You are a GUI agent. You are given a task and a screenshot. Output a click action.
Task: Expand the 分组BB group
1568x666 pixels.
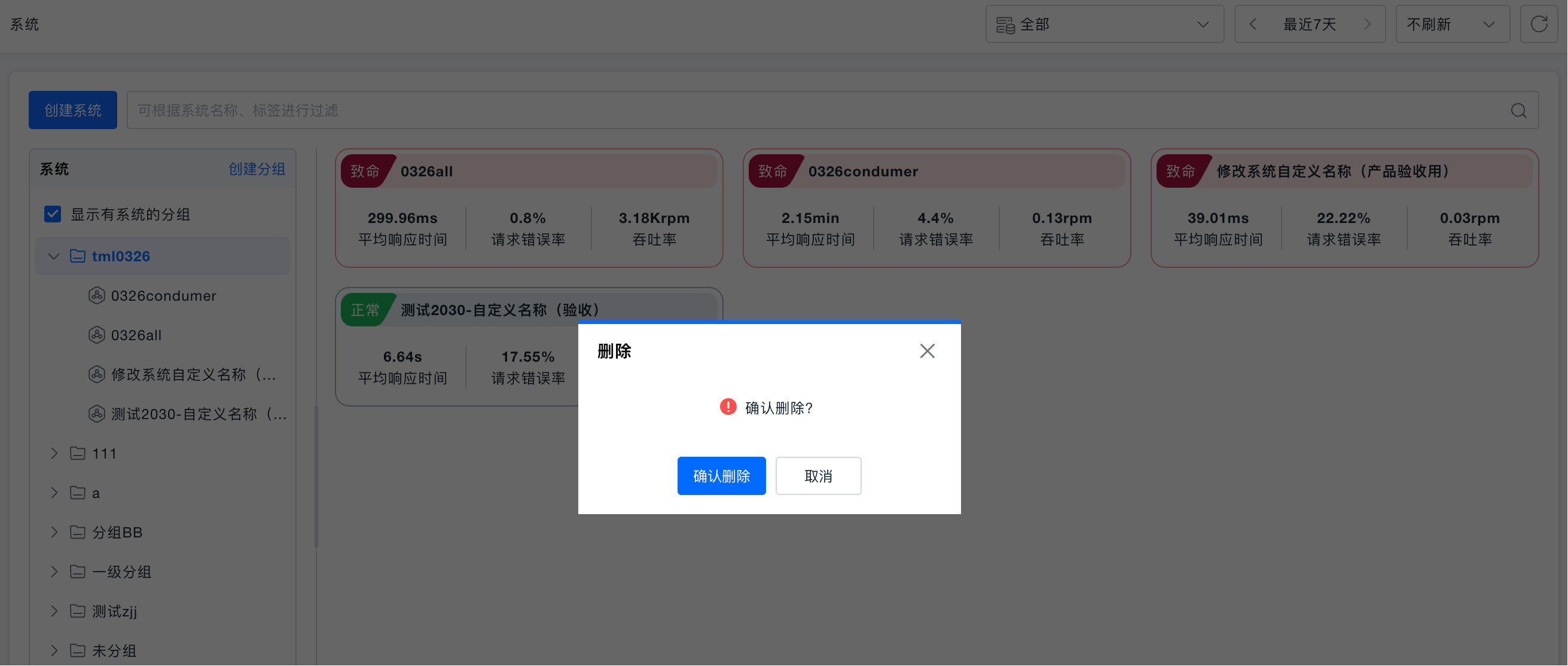[54, 532]
